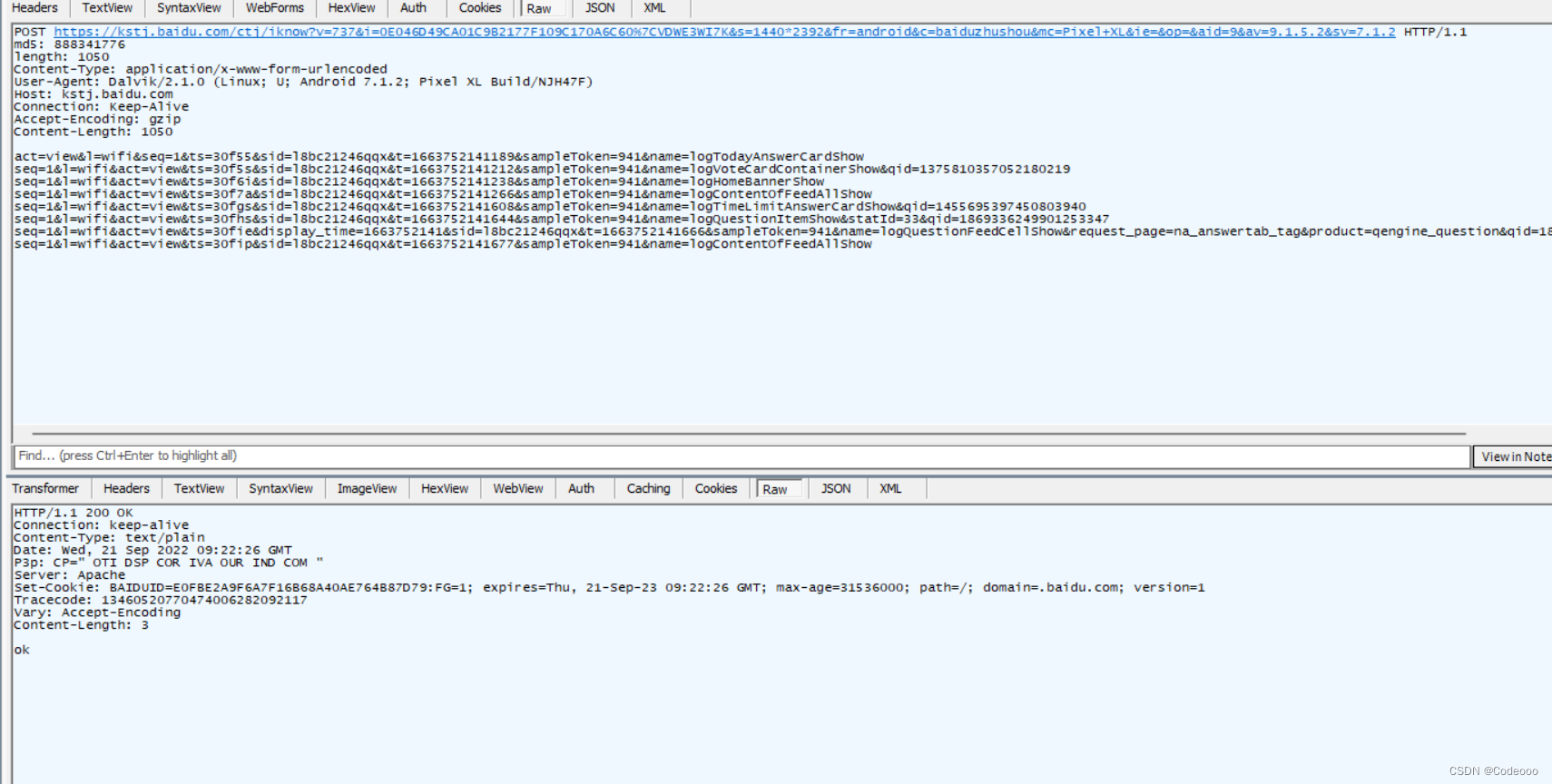The height and width of the screenshot is (784, 1552).
Task: Open the response Transformer tab
Action: pyautogui.click(x=45, y=488)
